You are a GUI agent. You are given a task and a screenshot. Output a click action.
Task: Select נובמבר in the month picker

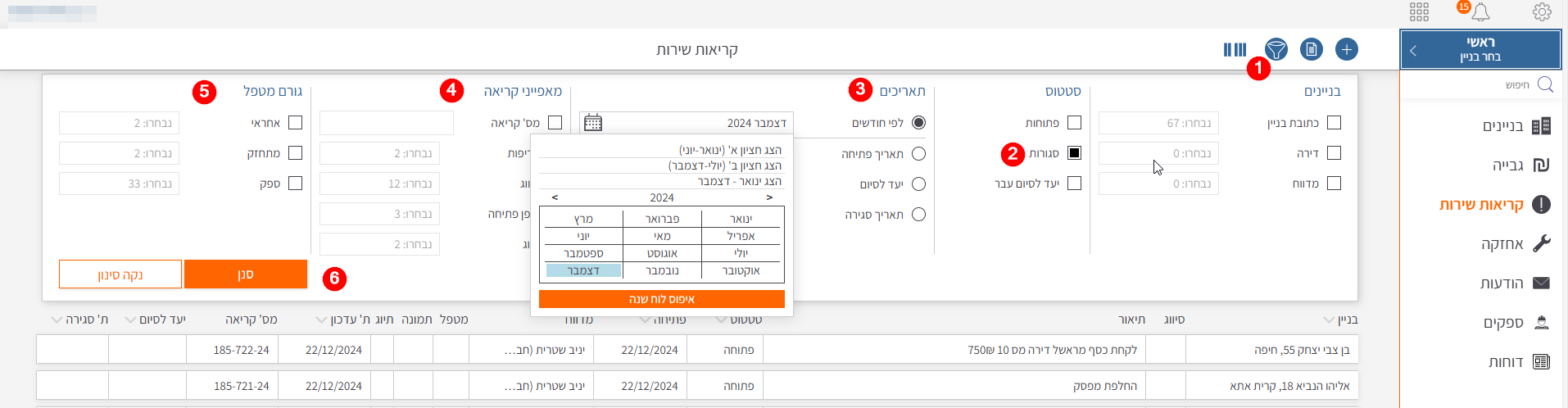662,270
